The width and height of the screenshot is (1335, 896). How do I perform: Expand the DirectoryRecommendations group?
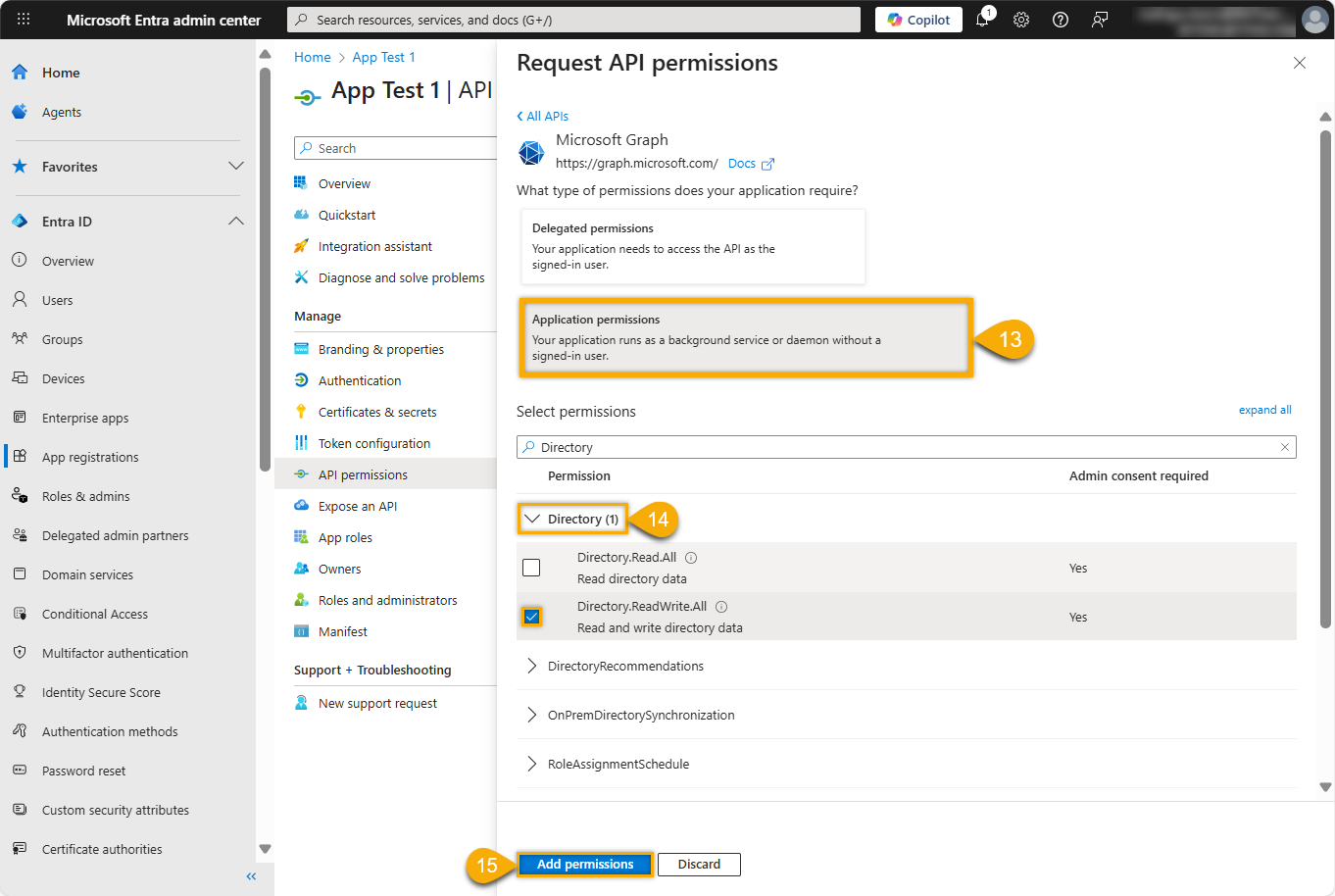pos(532,666)
